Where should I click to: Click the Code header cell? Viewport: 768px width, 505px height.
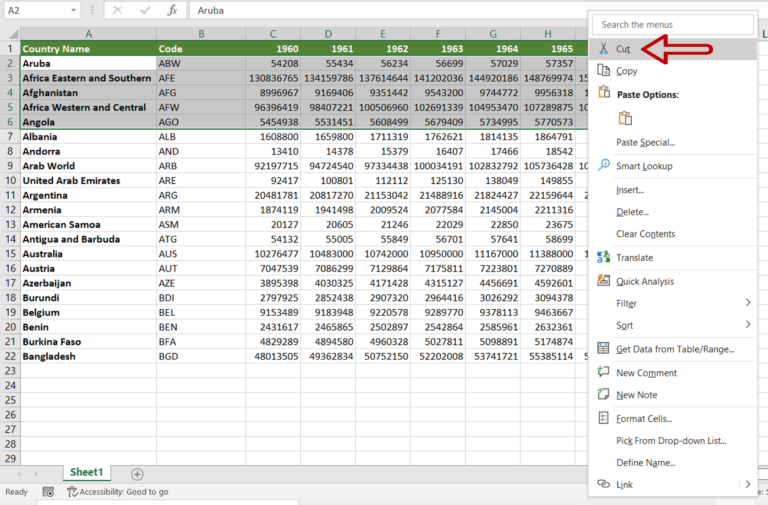click(x=201, y=48)
